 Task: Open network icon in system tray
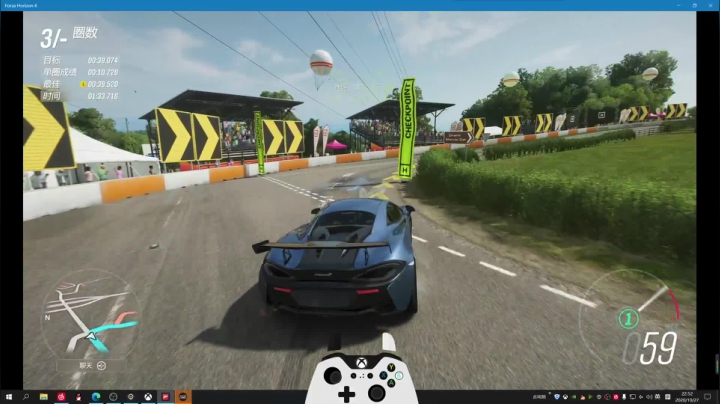tap(633, 397)
